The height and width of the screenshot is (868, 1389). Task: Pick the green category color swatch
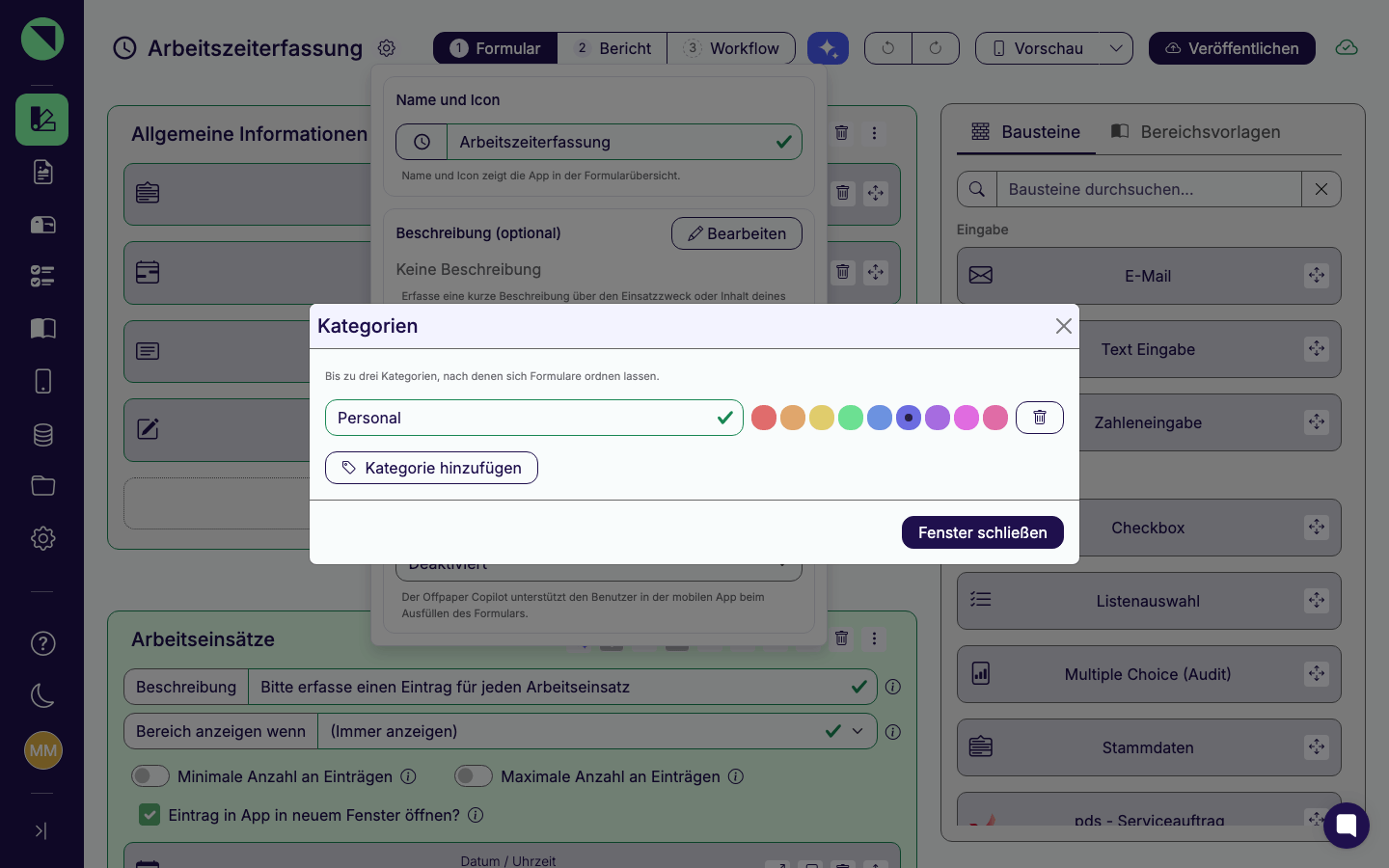(851, 418)
